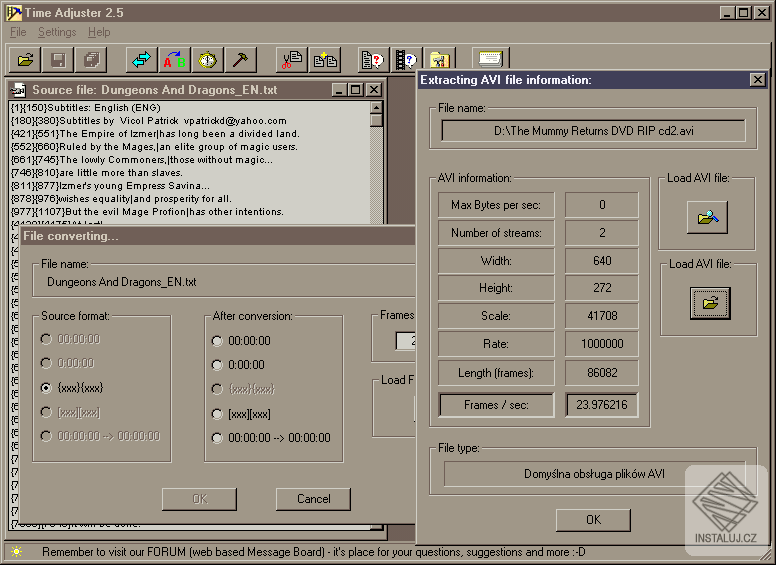
Task: Open the Help menu
Action: coord(99,32)
